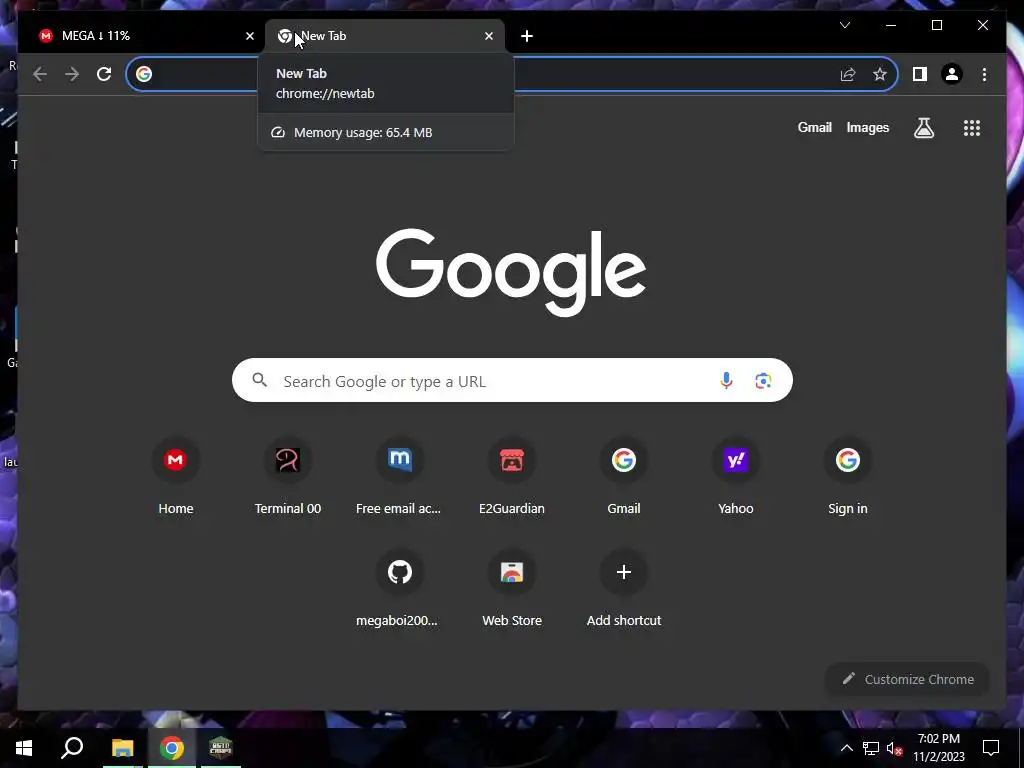The width and height of the screenshot is (1024, 768).
Task: Expand the tab search chevron
Action: pos(844,25)
